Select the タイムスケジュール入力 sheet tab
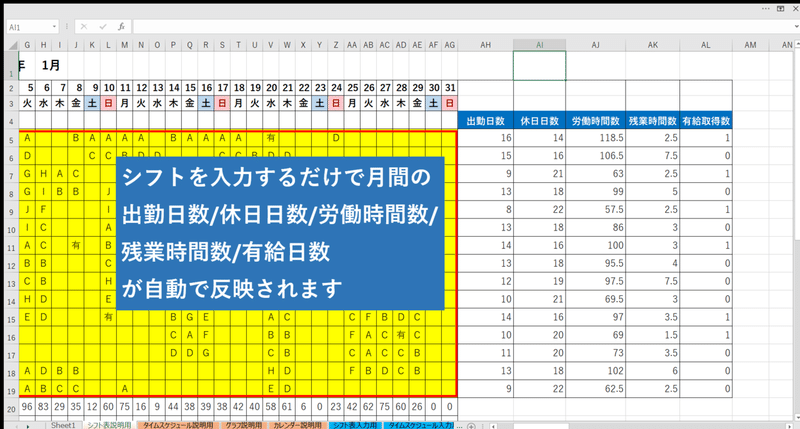This screenshot has height=429, width=800. click(x=419, y=425)
